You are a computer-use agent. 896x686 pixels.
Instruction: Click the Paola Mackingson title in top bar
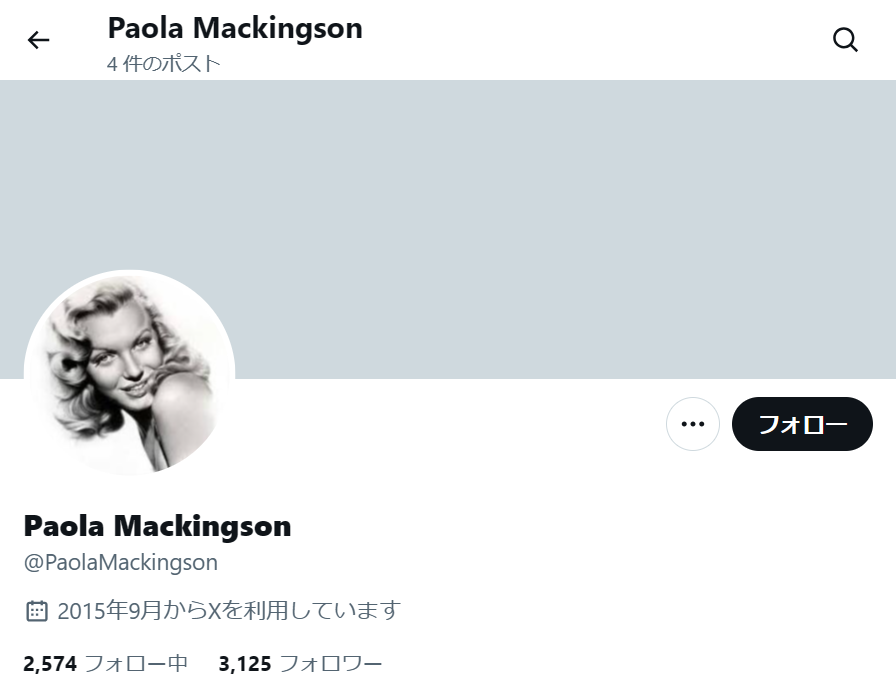pyautogui.click(x=235, y=28)
